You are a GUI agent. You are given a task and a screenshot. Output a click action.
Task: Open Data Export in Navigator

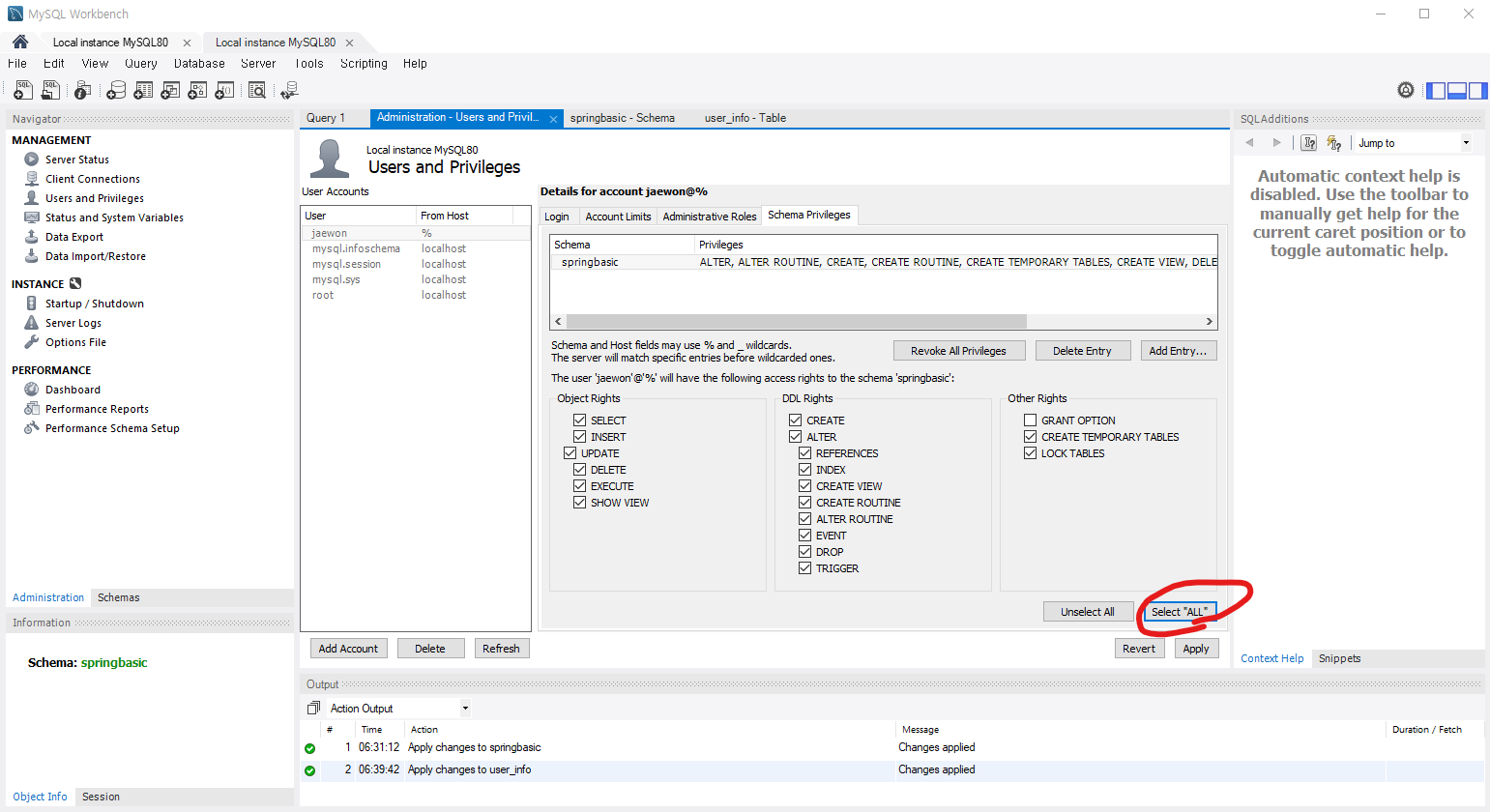point(74,237)
